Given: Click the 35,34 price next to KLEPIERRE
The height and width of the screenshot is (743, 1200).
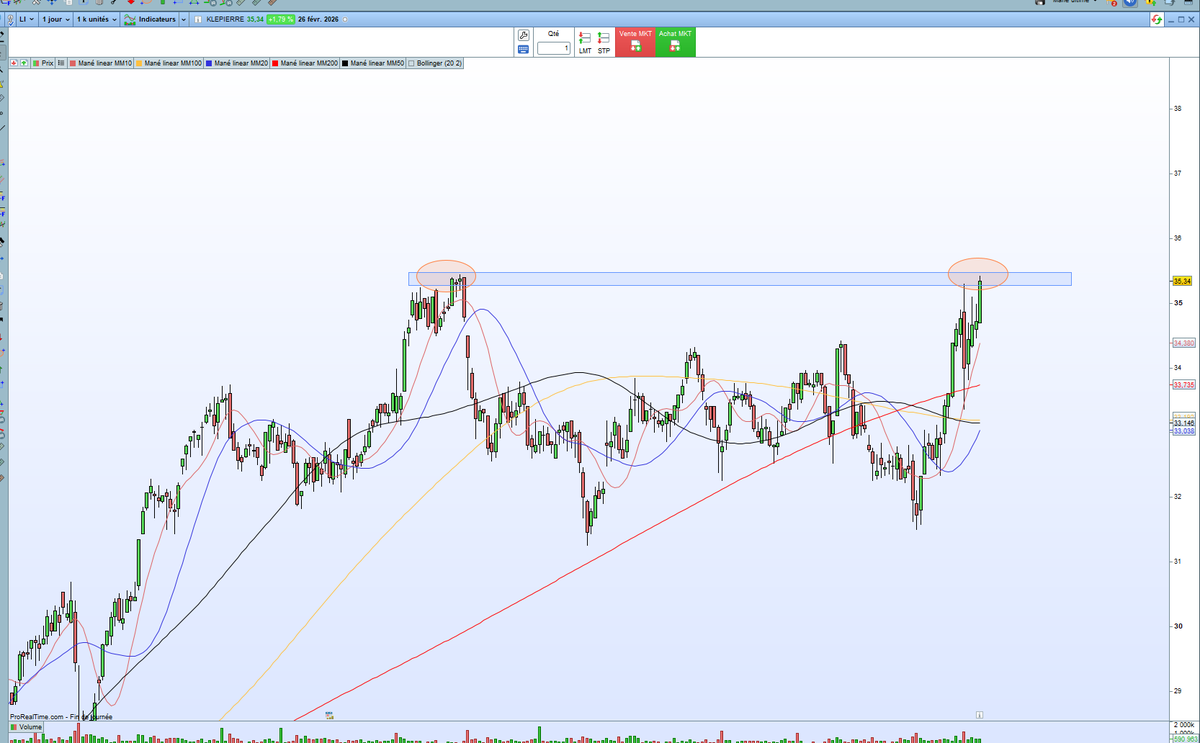Looking at the screenshot, I should [x=255, y=19].
